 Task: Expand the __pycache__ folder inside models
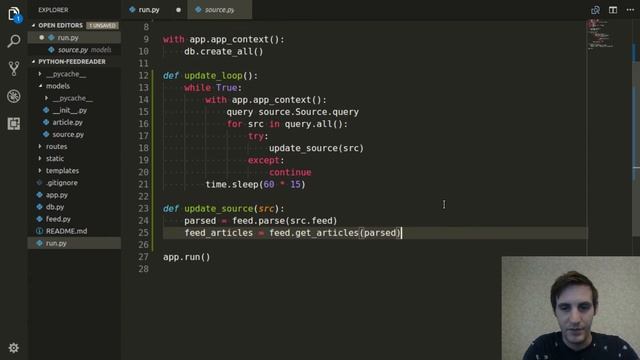[72, 98]
